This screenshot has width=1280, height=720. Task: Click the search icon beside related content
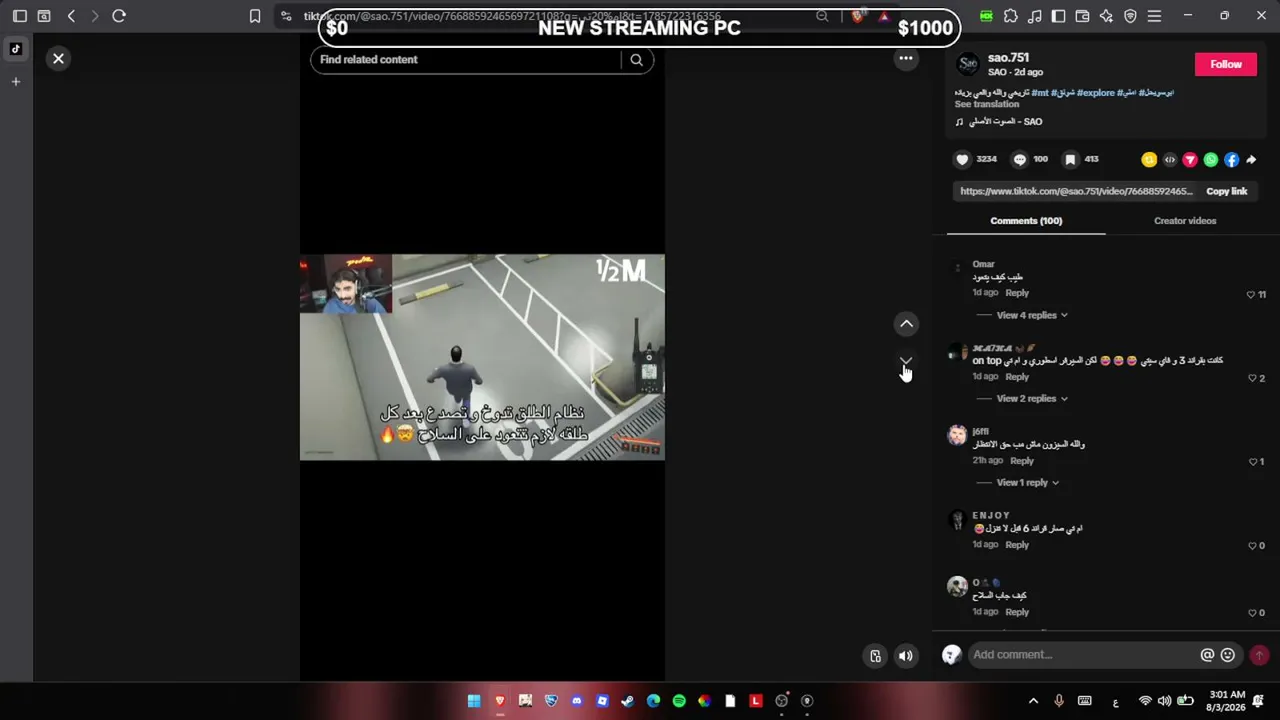point(636,60)
